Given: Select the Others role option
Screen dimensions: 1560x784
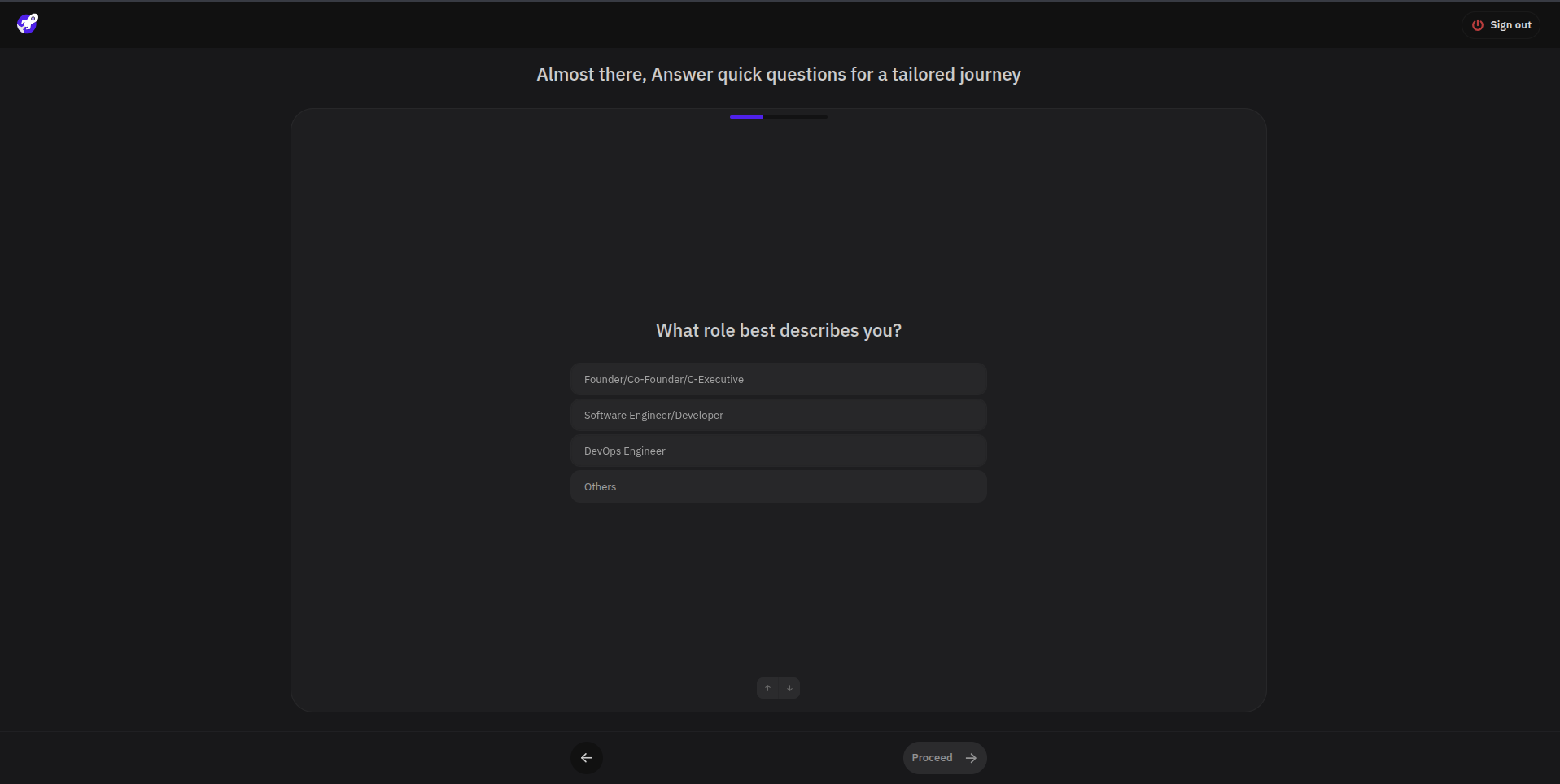Looking at the screenshot, I should point(778,486).
